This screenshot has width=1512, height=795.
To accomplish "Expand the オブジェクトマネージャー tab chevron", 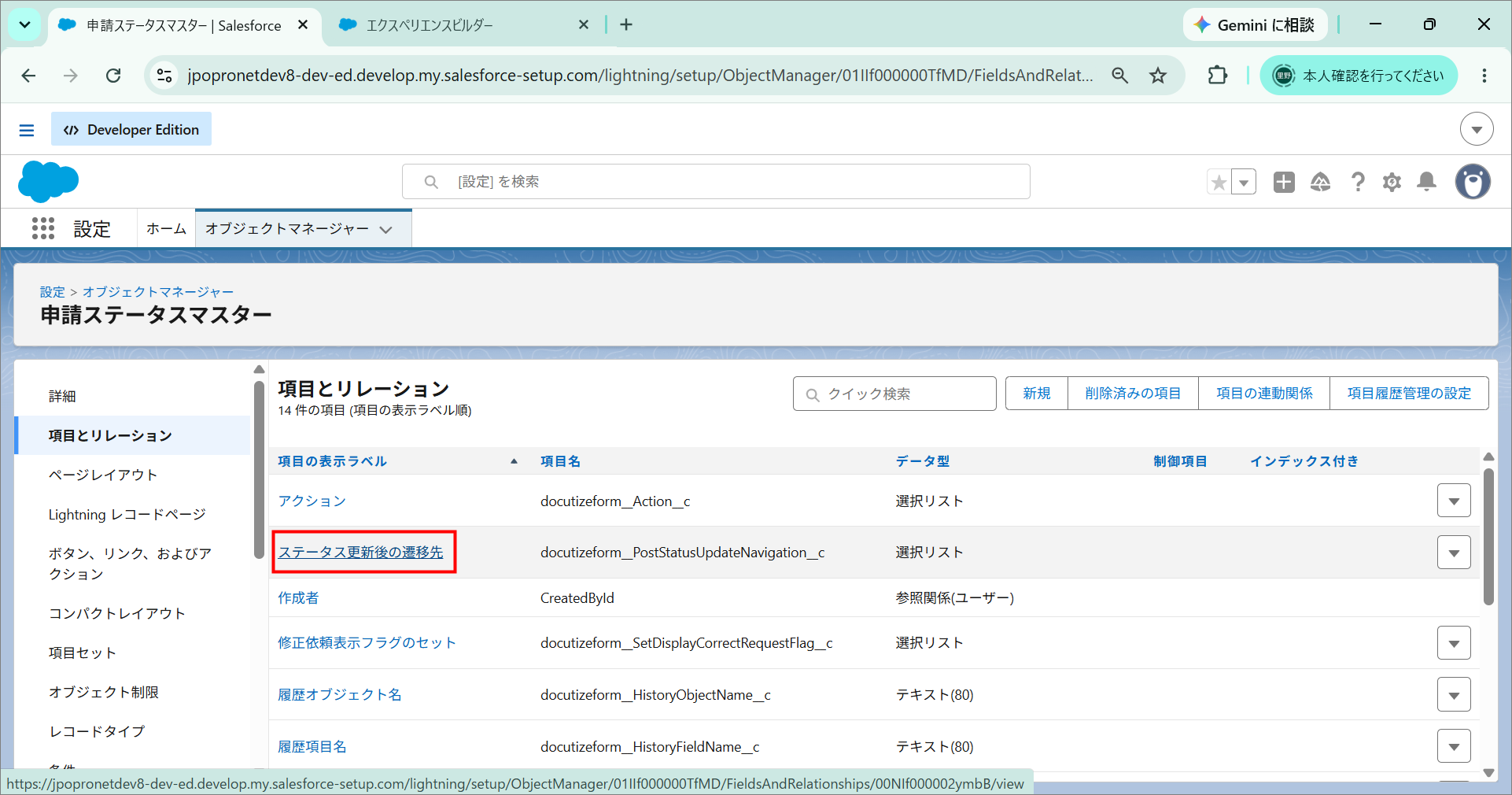I will point(385,230).
